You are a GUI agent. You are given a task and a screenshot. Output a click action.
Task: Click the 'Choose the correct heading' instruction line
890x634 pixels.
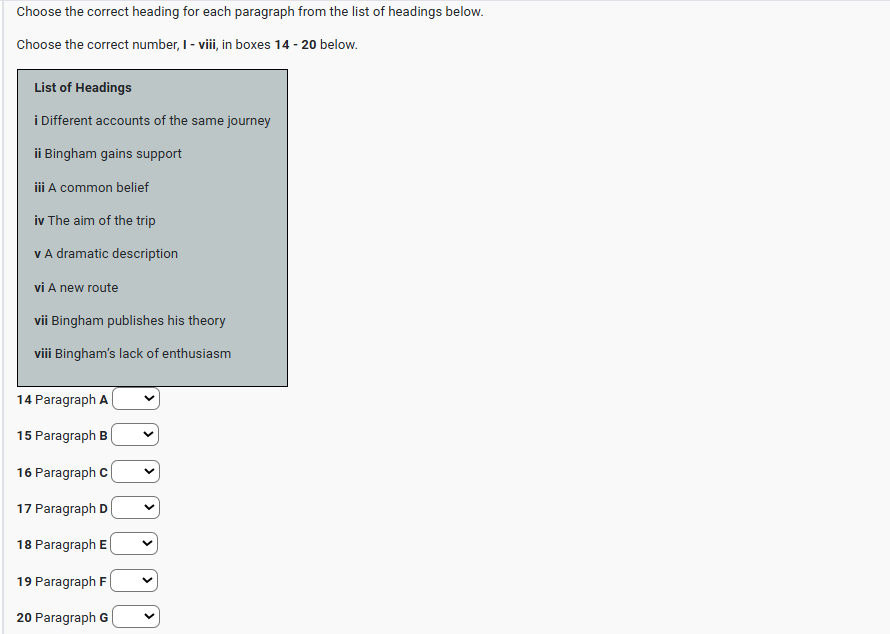(250, 12)
